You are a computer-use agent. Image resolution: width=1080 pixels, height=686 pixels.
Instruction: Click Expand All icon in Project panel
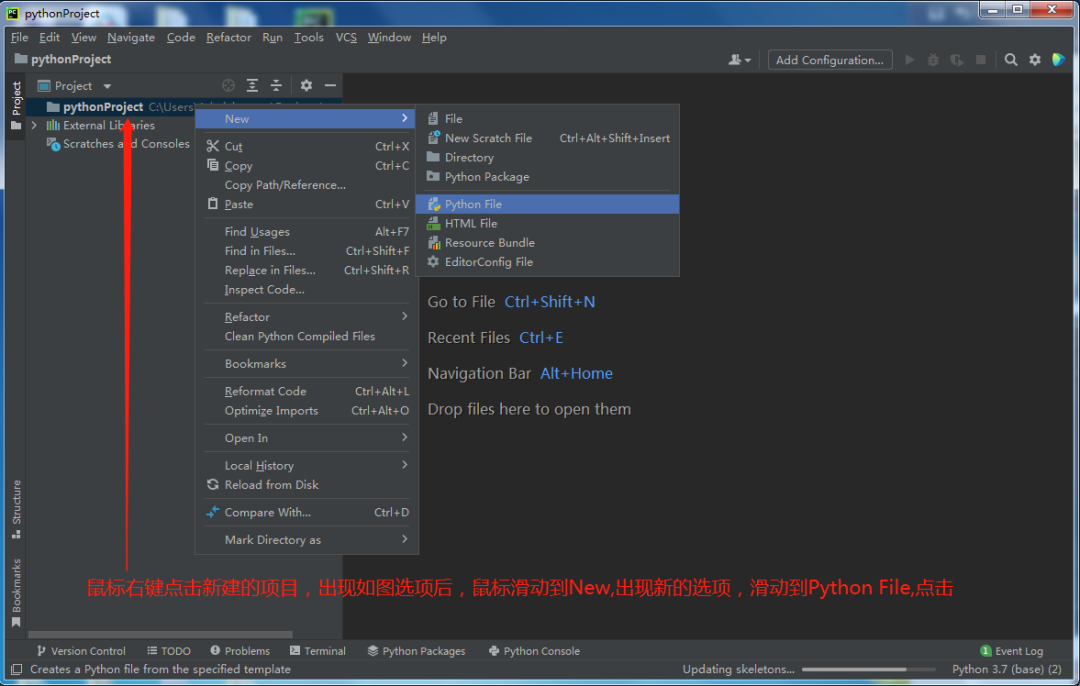[252, 85]
